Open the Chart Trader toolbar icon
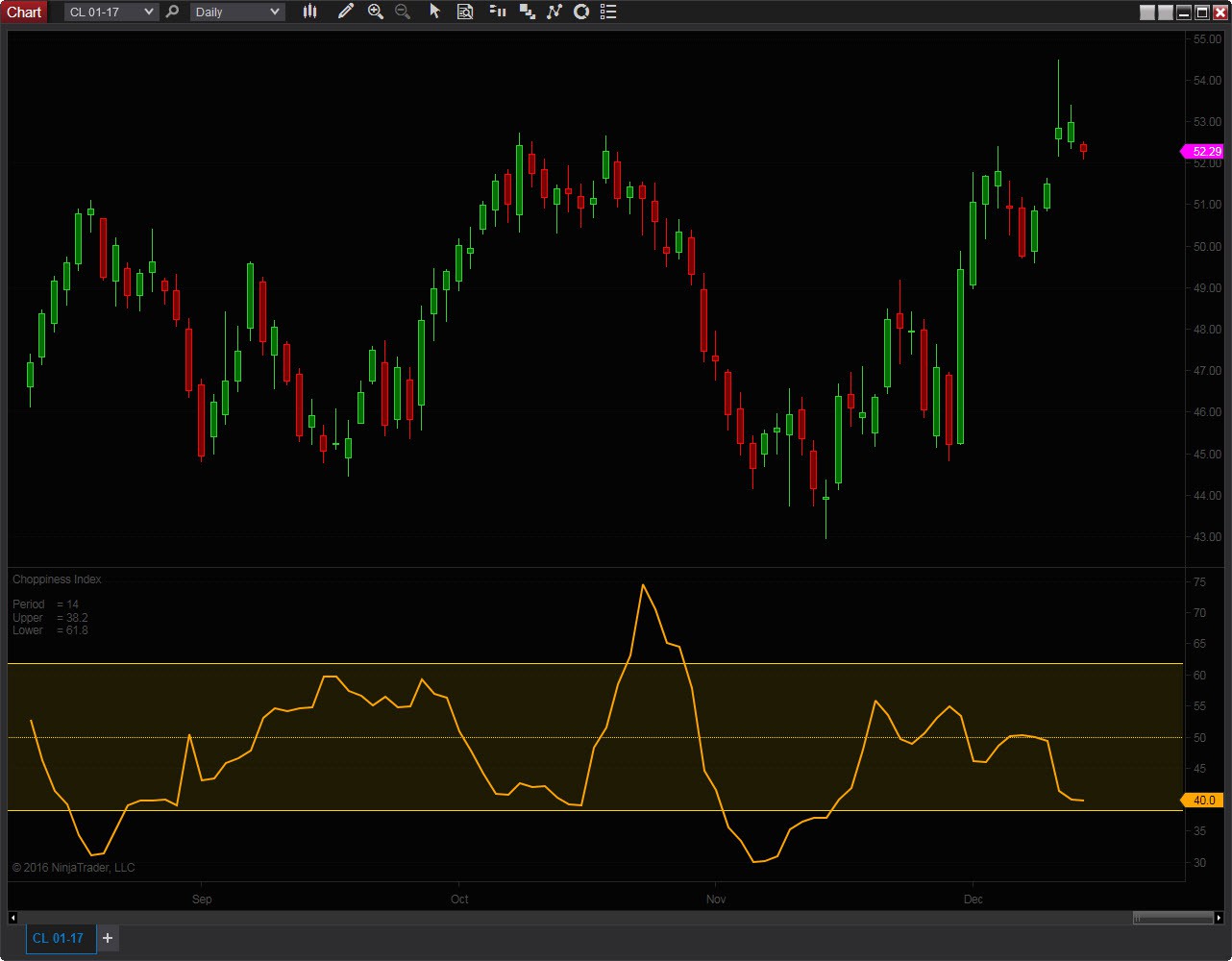 tap(497, 12)
